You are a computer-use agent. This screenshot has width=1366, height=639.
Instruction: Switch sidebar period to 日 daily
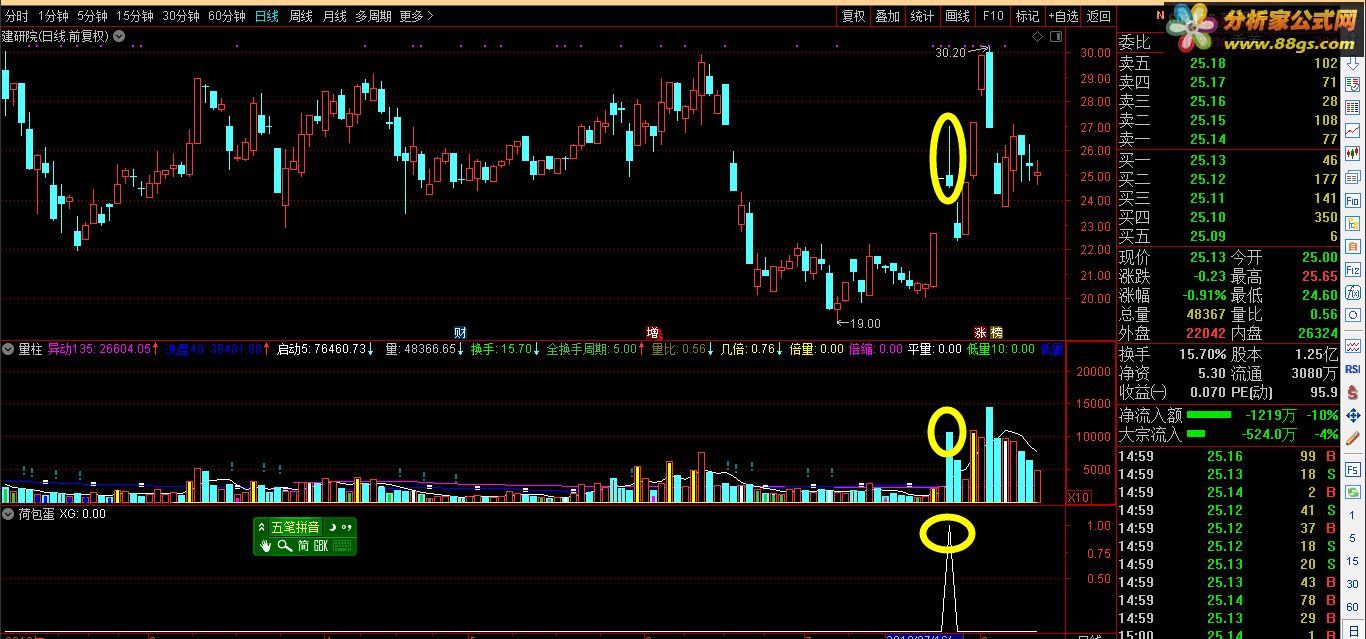click(x=1353, y=629)
